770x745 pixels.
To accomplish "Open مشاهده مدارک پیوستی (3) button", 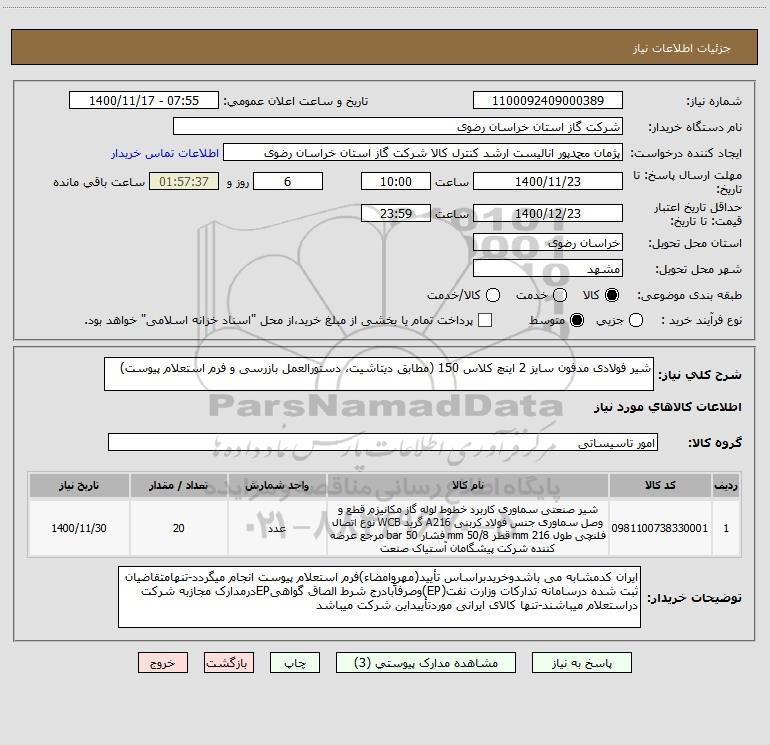I will point(426,663).
